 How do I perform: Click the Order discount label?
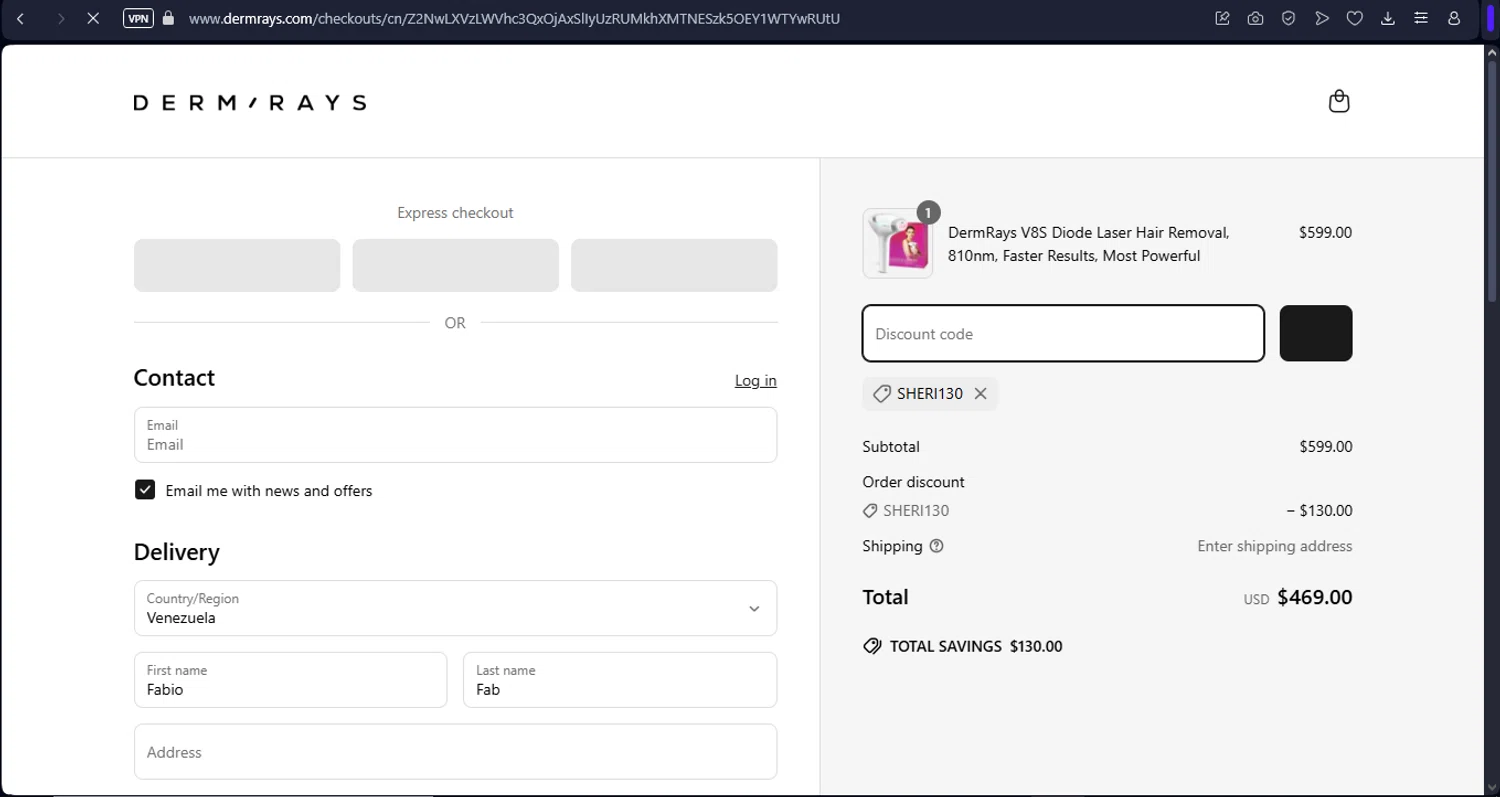tap(913, 481)
